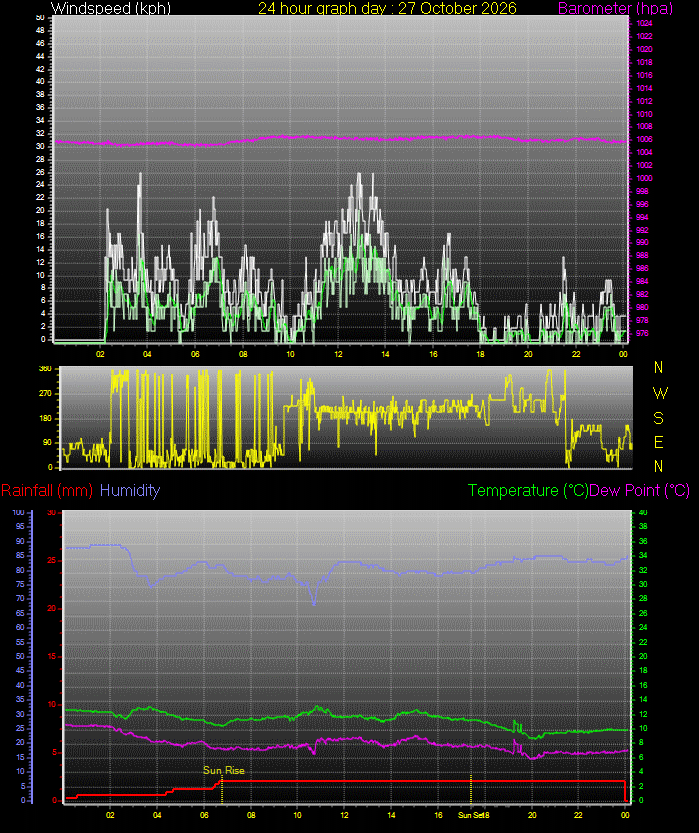Click the 'Temperature (°C)' legend label

528,490
